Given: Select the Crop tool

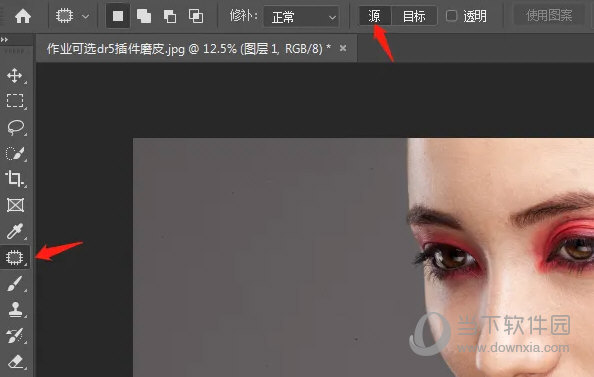Looking at the screenshot, I should pyautogui.click(x=15, y=179).
